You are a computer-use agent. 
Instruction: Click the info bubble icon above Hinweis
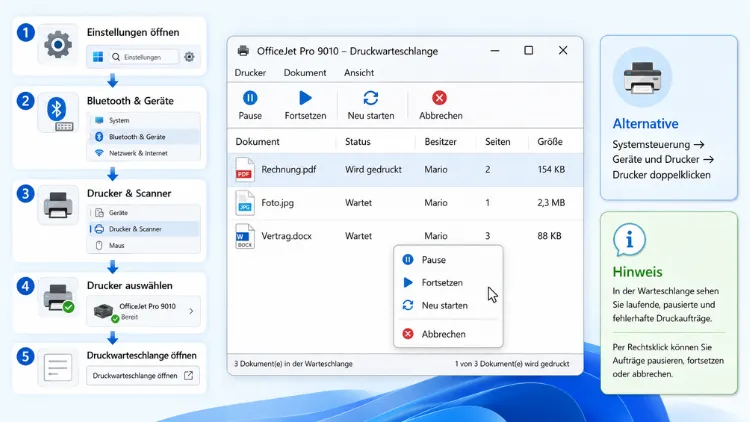click(x=629, y=240)
